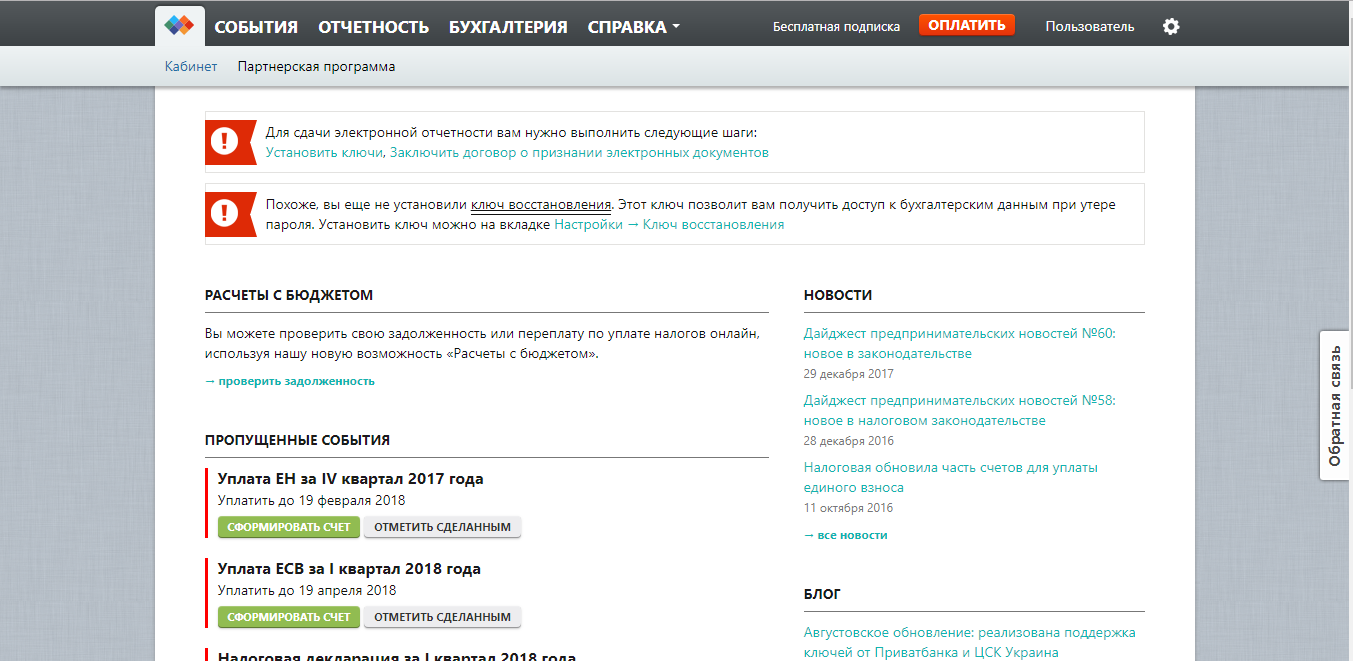Open Настройки → Ключ восстановления link
The image size is (1353, 661).
pos(669,225)
